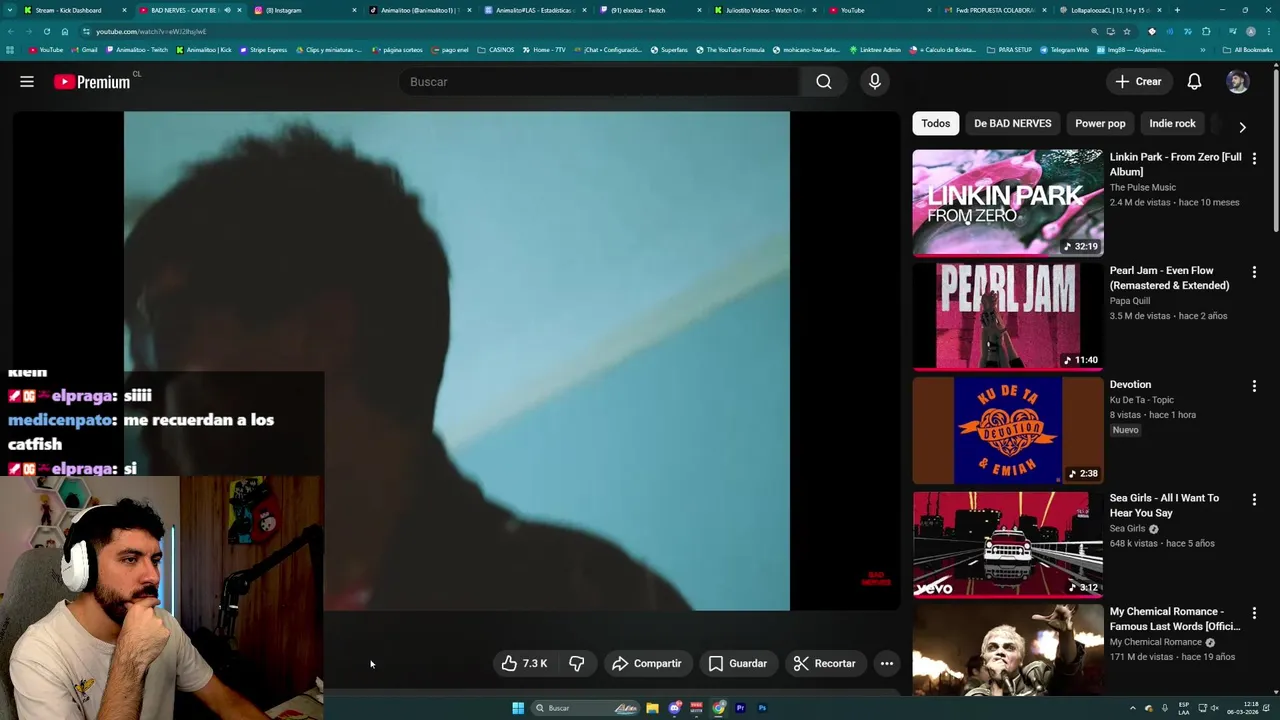The height and width of the screenshot is (720, 1280).
Task: Bookmark this page with the star
Action: [1126, 32]
